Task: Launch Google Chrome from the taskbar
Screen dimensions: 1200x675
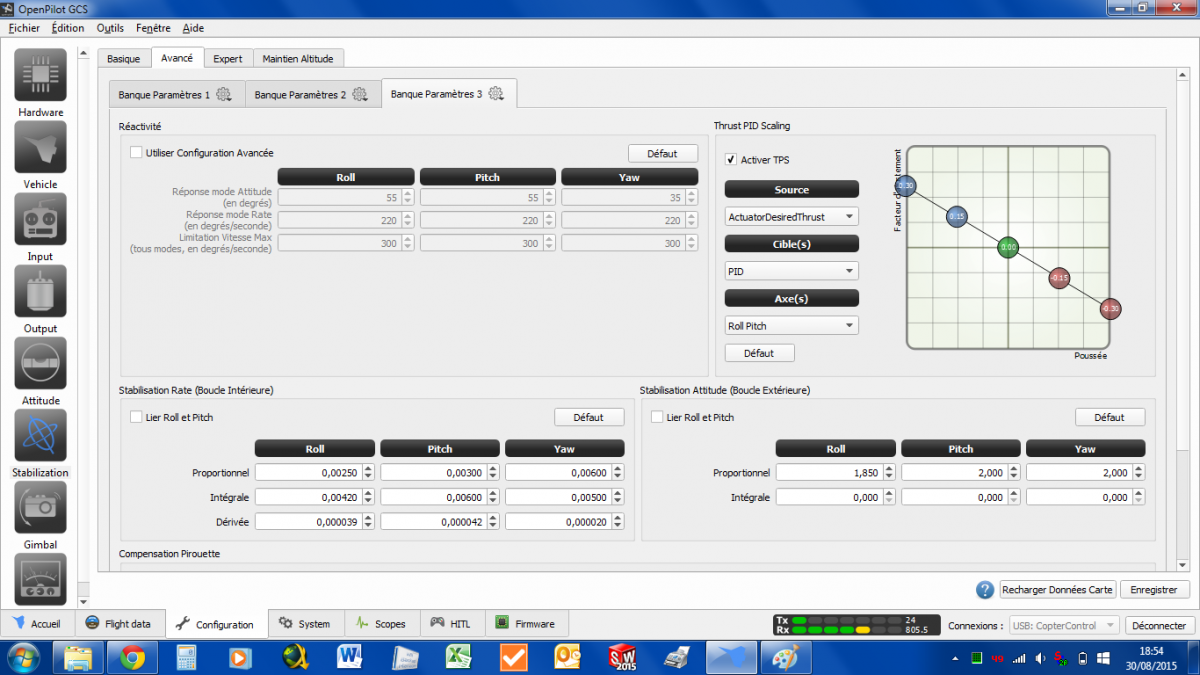Action: coord(133,657)
